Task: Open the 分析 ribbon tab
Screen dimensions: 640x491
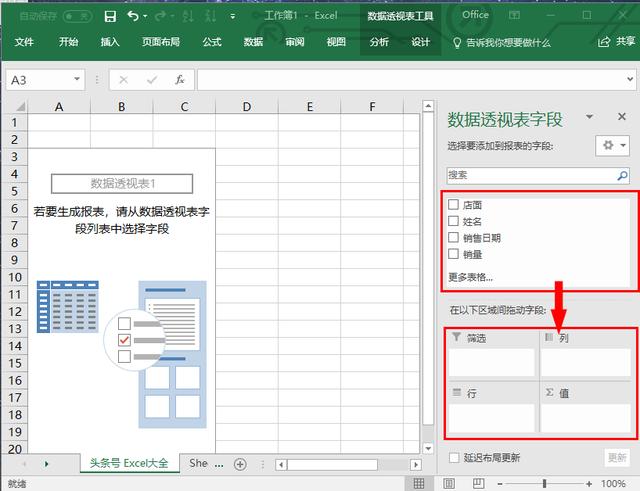Action: (x=379, y=42)
